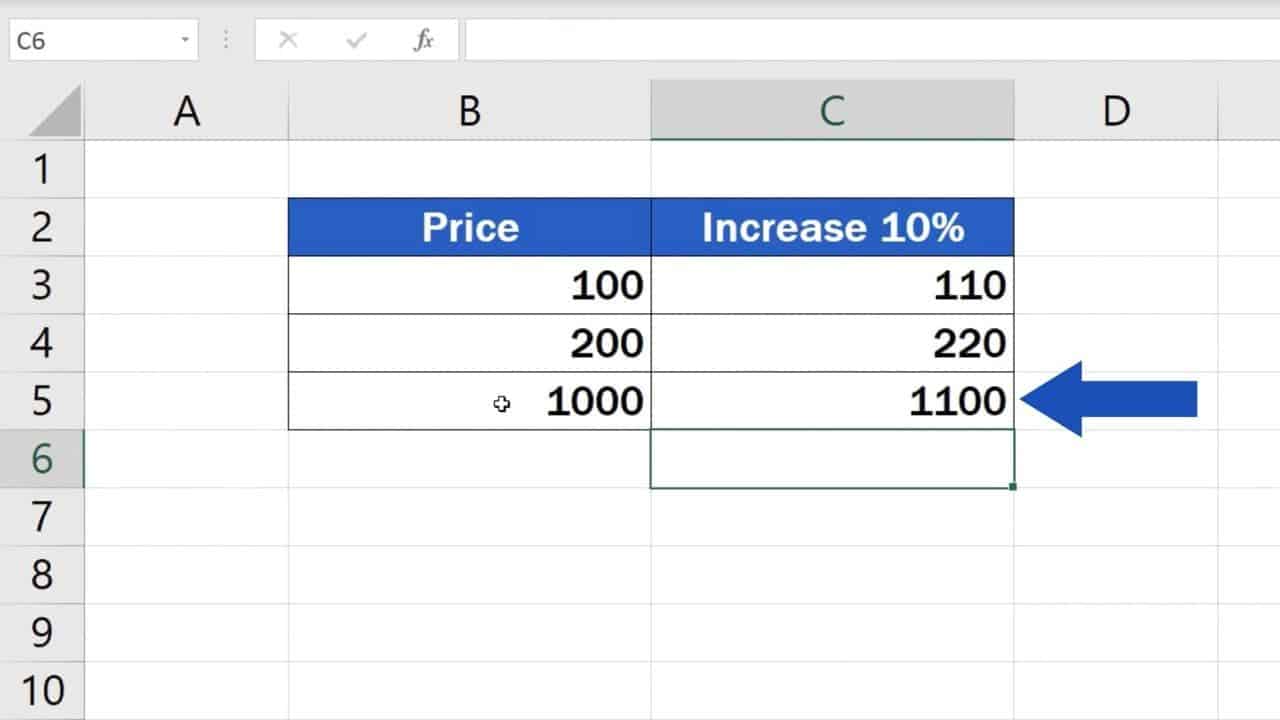Click the Price header cell

(470, 227)
